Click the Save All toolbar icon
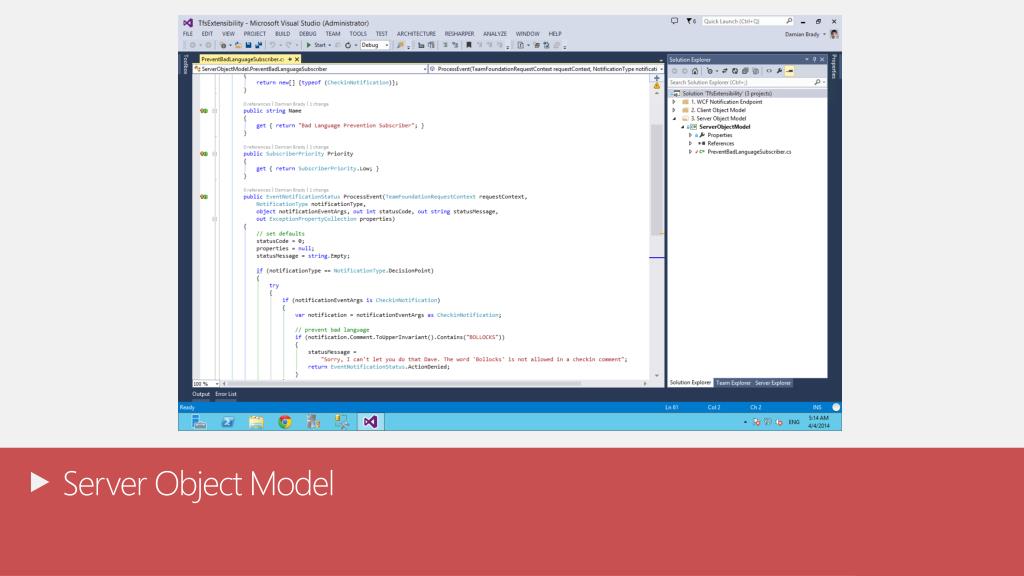 pyautogui.click(x=259, y=45)
